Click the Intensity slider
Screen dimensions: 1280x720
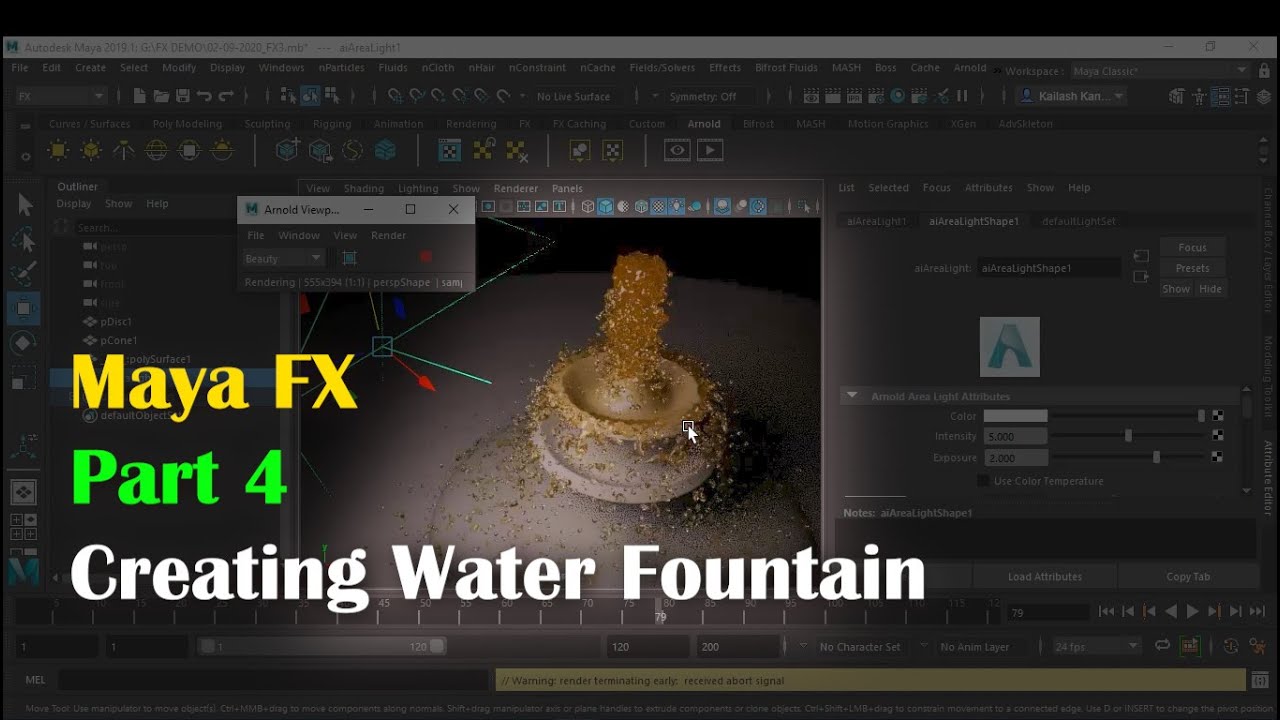(1129, 436)
